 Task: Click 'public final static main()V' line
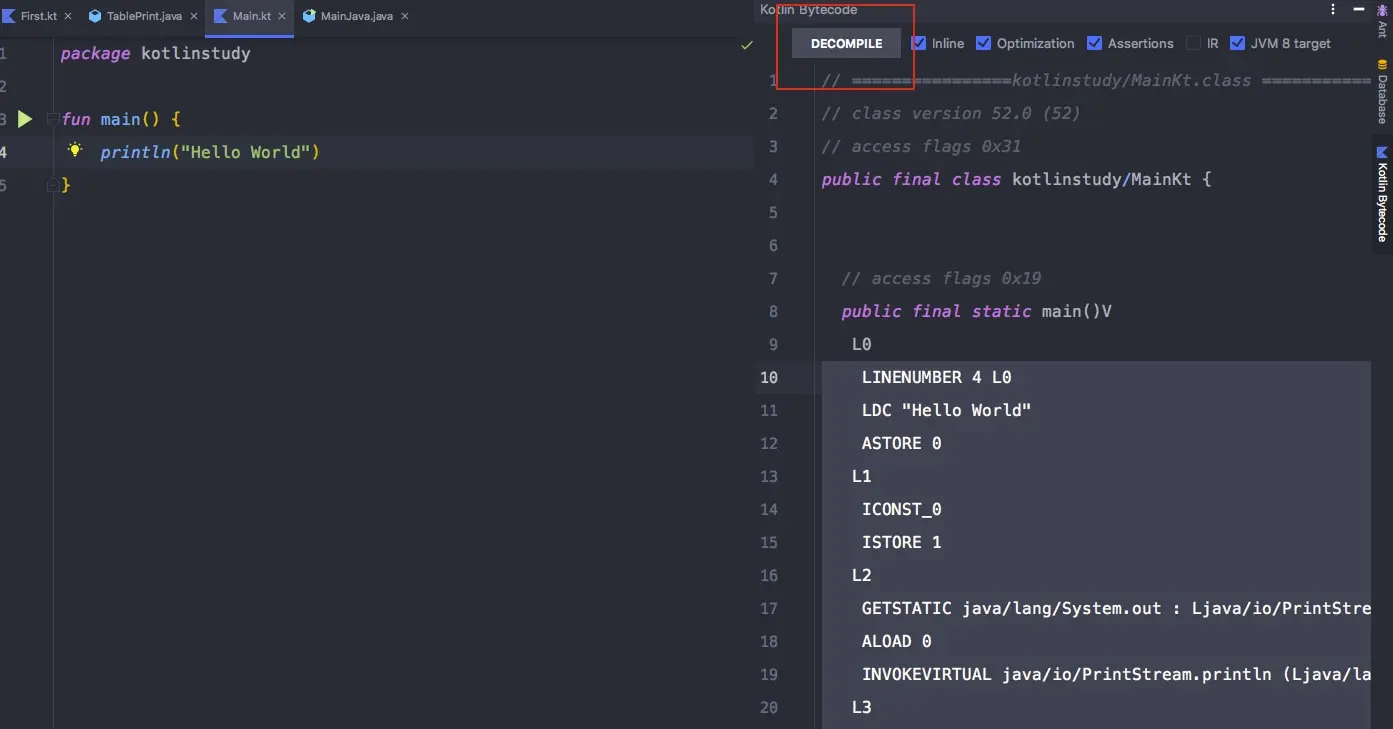click(x=977, y=311)
